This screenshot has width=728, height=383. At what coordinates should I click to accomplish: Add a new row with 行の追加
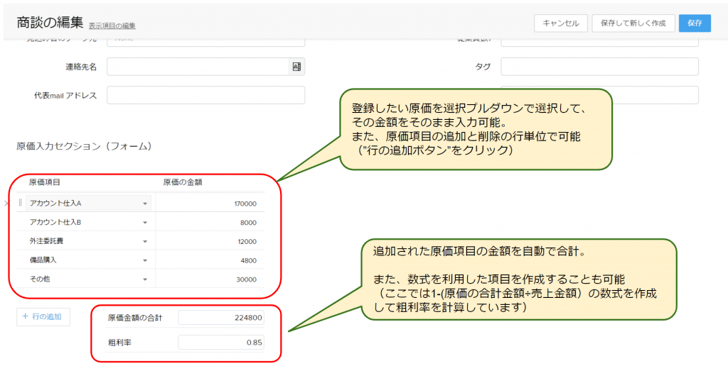point(43,317)
